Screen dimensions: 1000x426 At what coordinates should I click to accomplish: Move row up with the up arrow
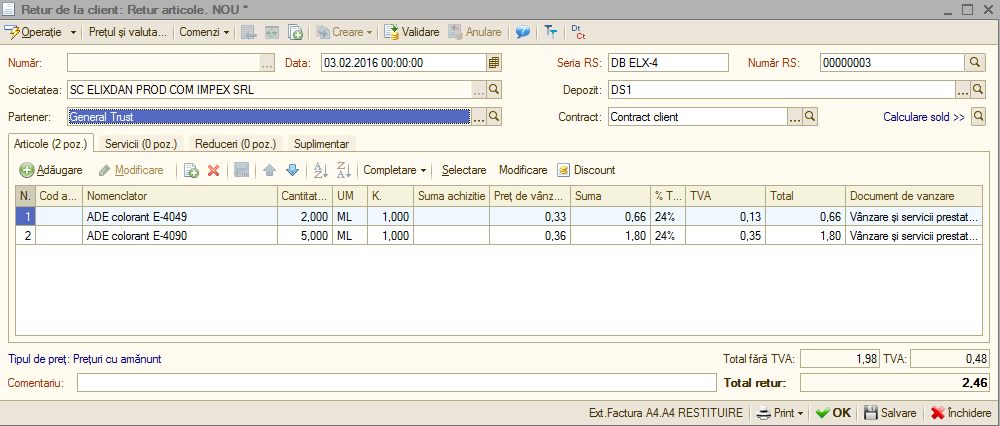pyautogui.click(x=270, y=170)
